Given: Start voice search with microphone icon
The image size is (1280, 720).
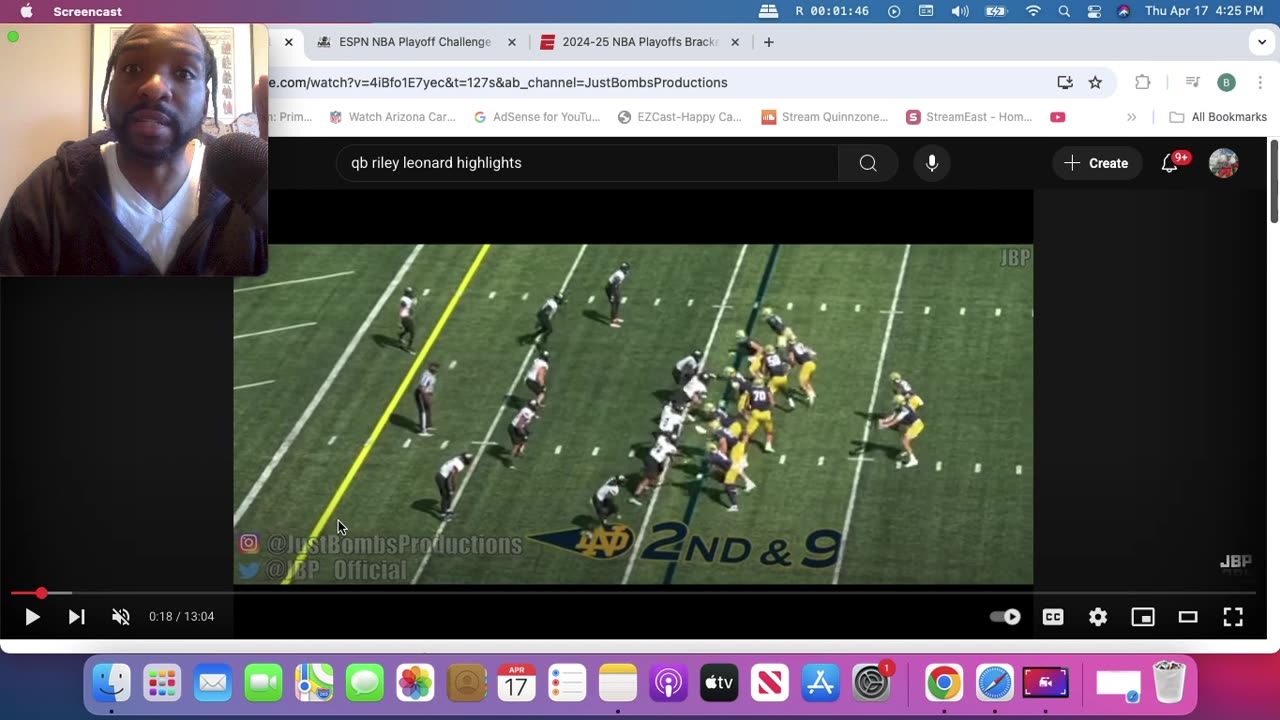Looking at the screenshot, I should (x=932, y=163).
